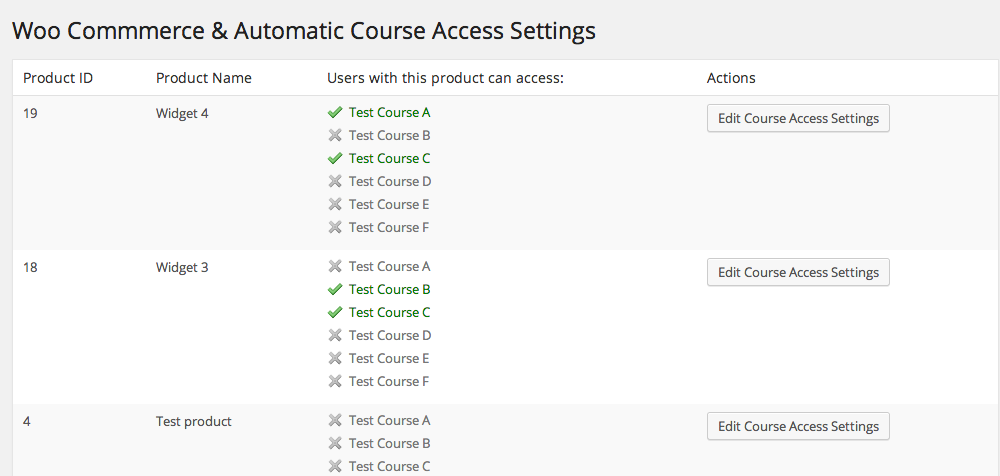1000x476 pixels.
Task: Click the Test Course B label in the Test product row
Action: tap(390, 443)
